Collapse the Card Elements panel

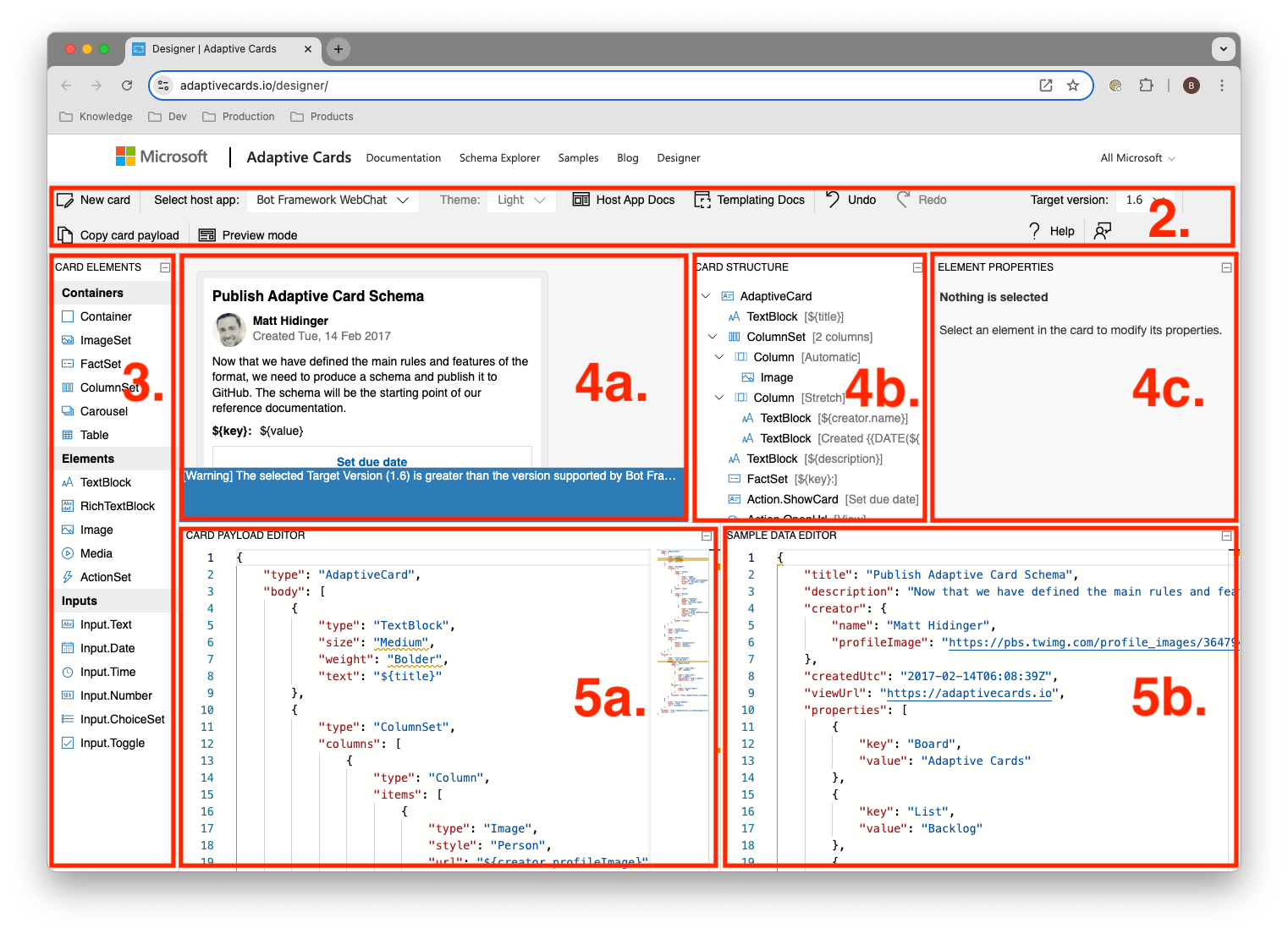pos(165,267)
